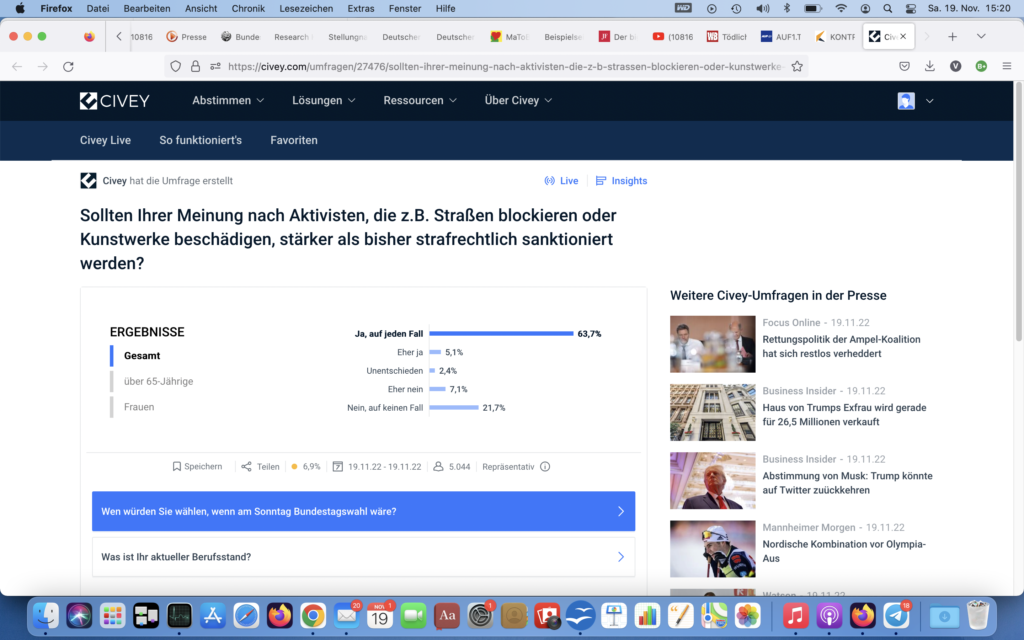Screen dimensions: 1024x640
Task: Expand the Abstimmen dropdown menu
Action: click(228, 100)
